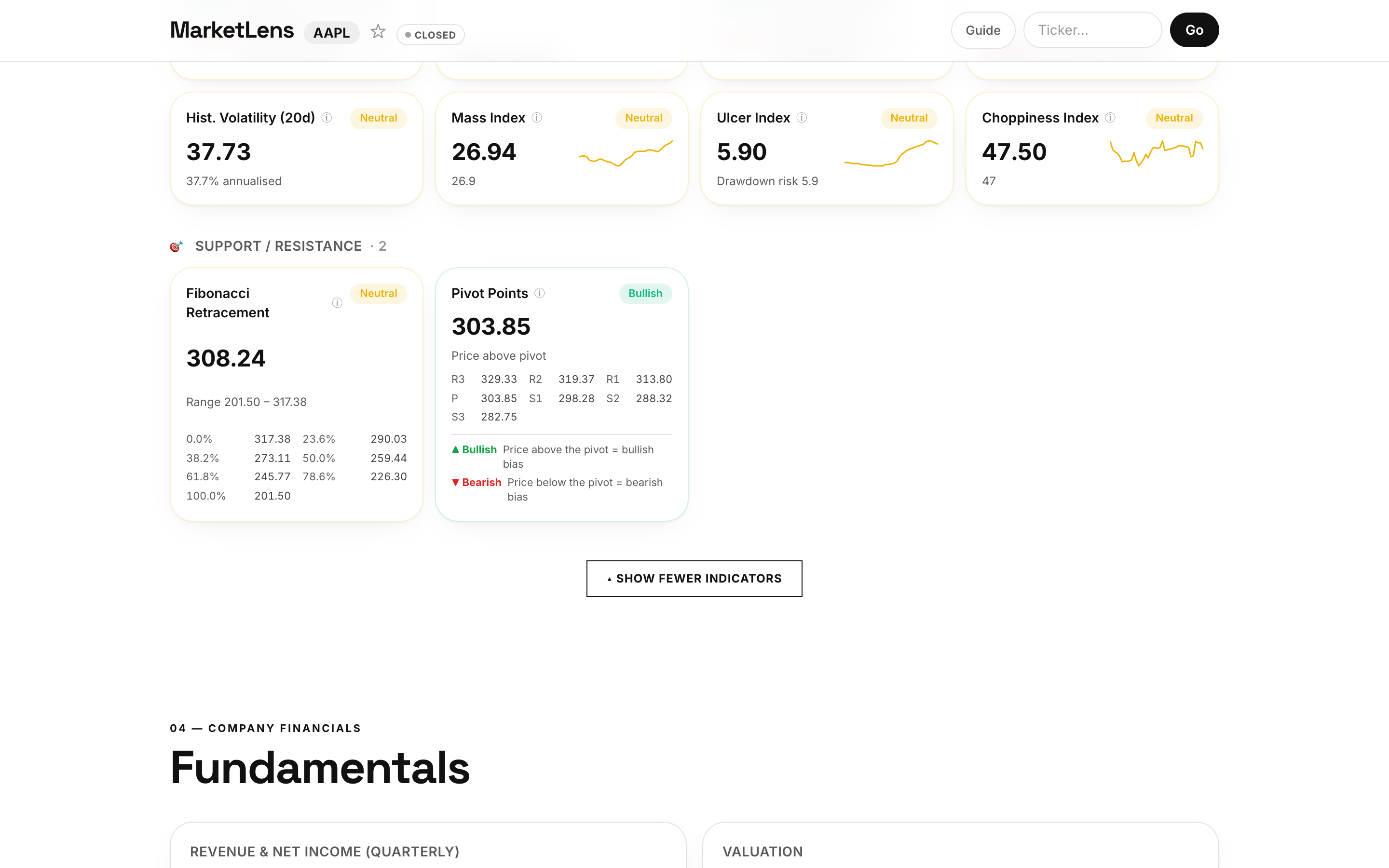
Task: Click the AAPL ticker badge
Action: pyautogui.click(x=331, y=33)
